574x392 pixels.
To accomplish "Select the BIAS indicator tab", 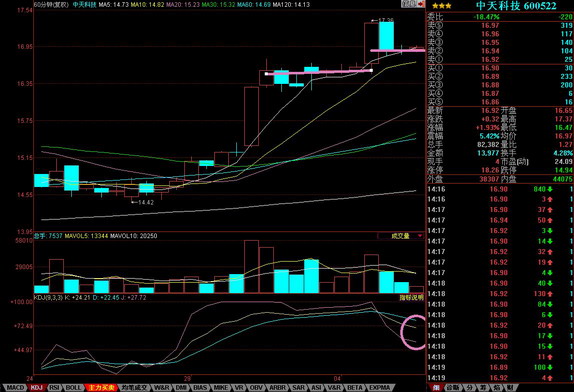I will point(200,387).
